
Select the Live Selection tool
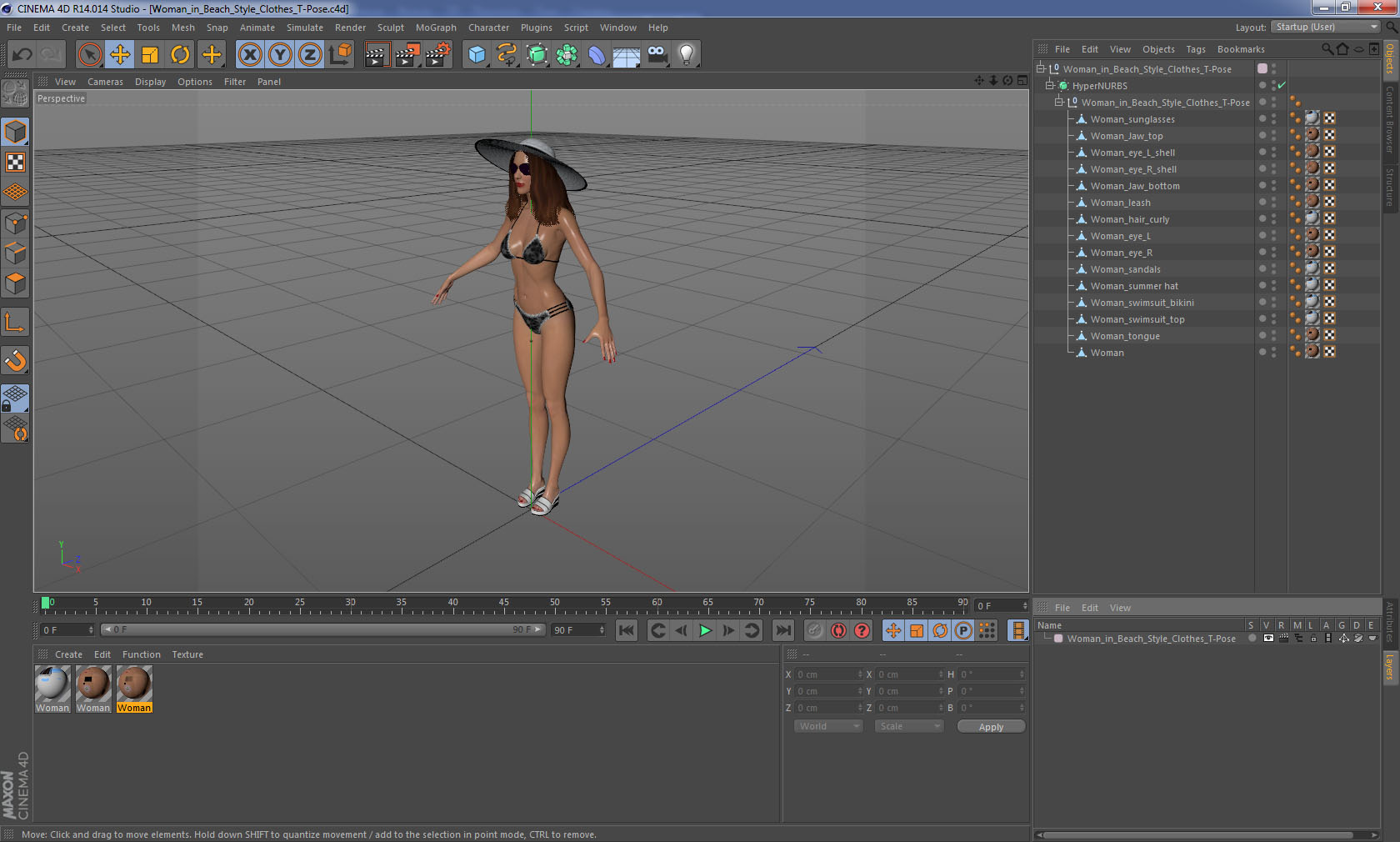pos(89,55)
